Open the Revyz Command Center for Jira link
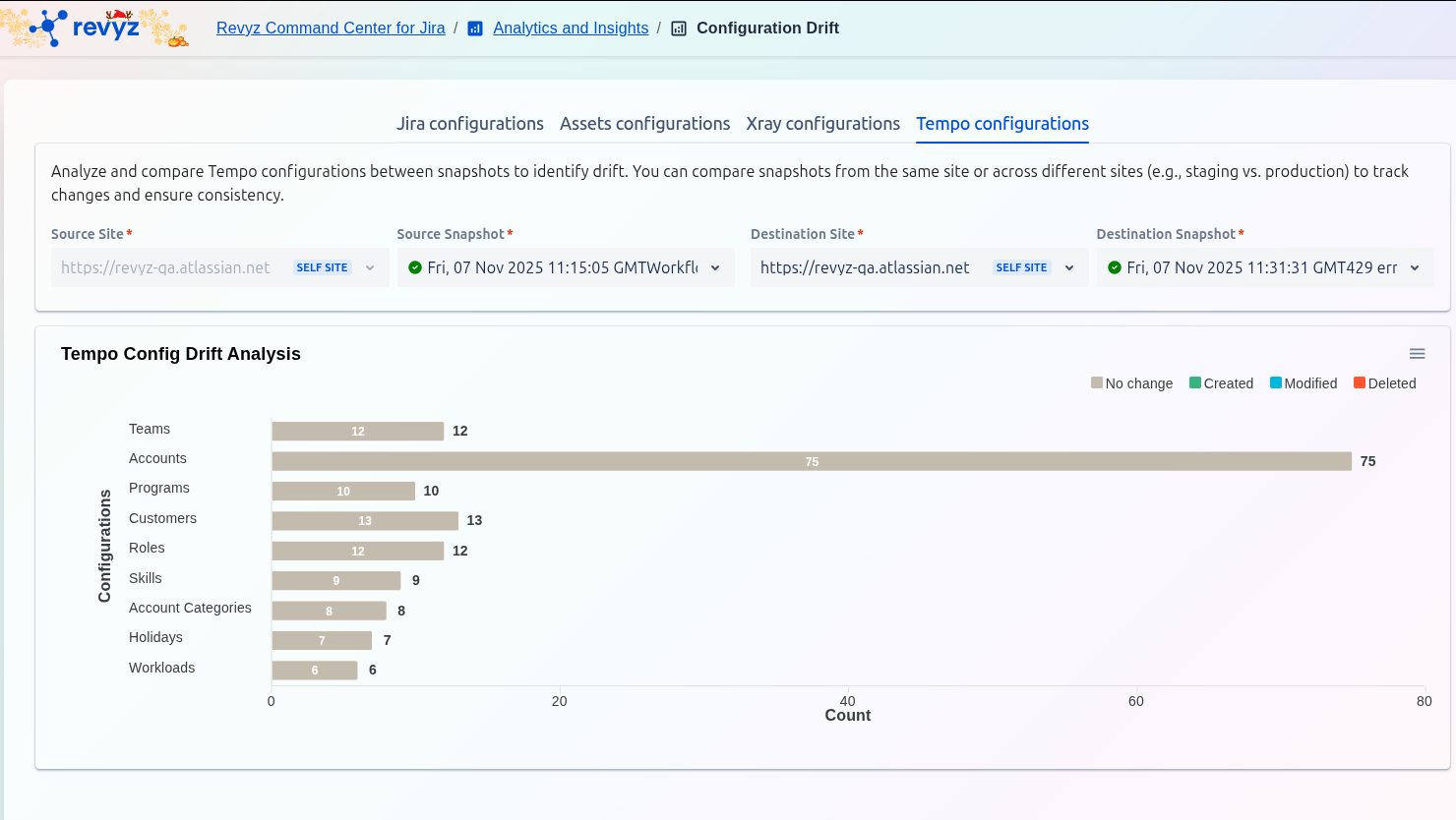The image size is (1456, 820). click(331, 29)
